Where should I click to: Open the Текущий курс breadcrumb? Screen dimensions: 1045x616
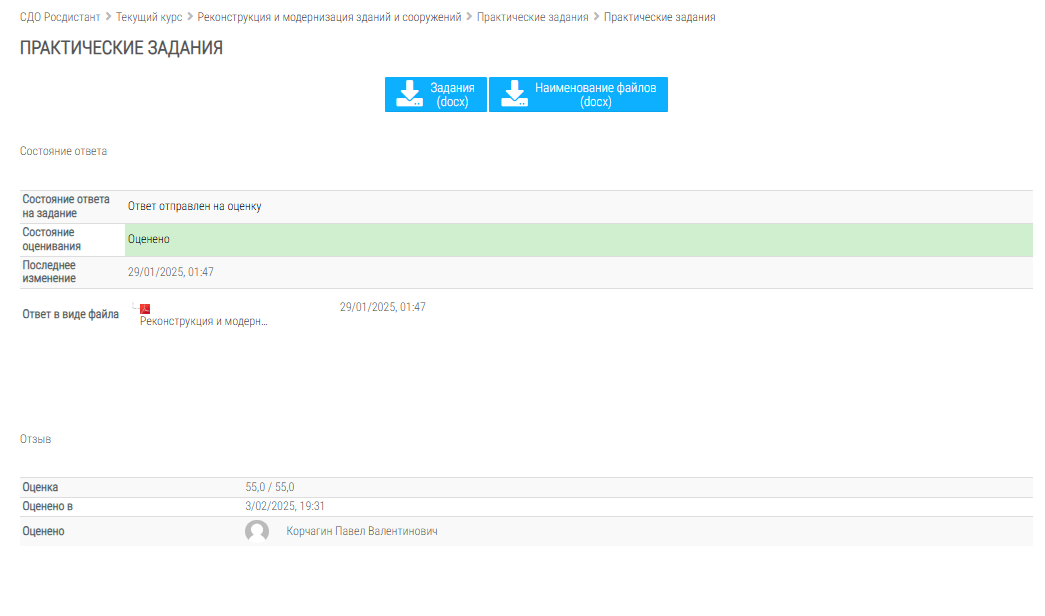(149, 17)
